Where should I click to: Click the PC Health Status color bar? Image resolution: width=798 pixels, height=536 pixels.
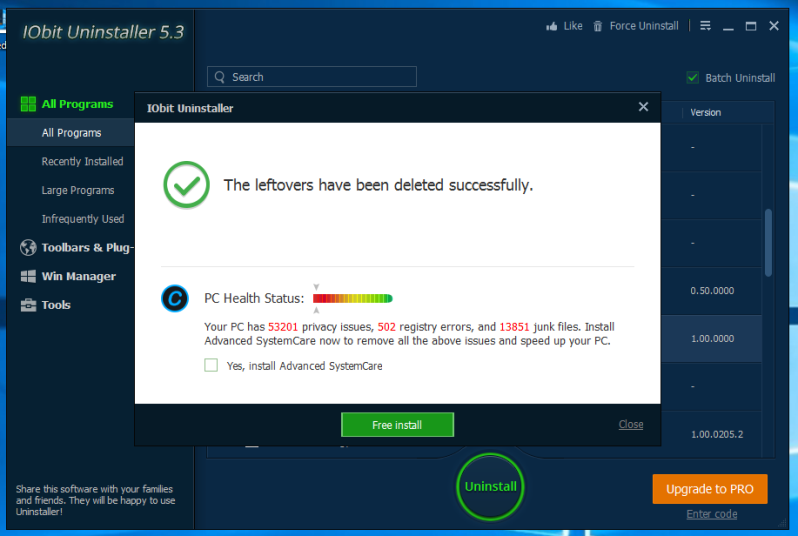[x=353, y=298]
